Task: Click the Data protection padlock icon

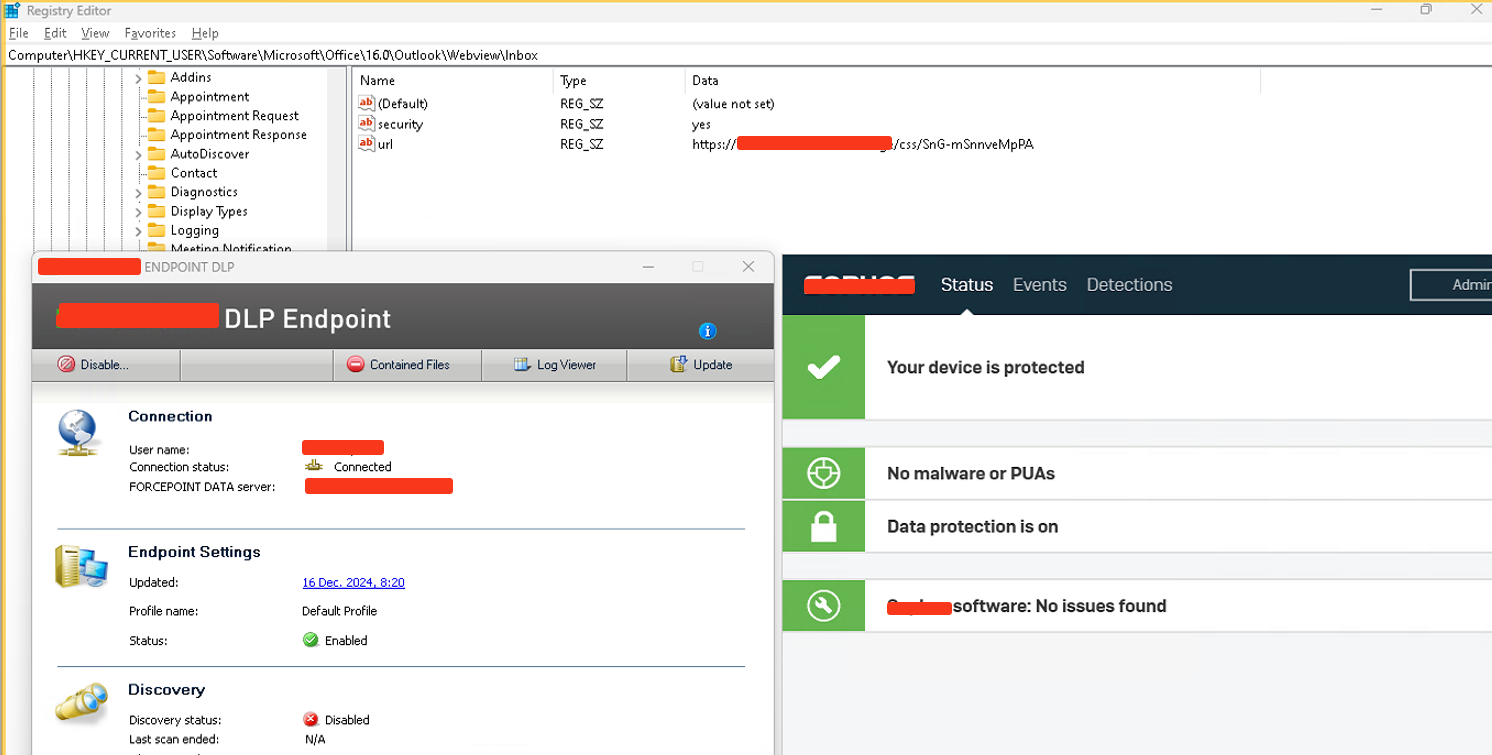Action: [824, 526]
